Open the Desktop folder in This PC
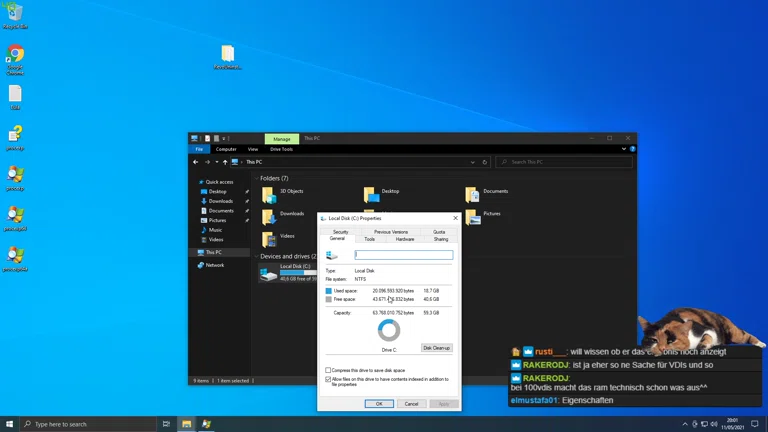Image resolution: width=768 pixels, height=432 pixels. point(382,194)
